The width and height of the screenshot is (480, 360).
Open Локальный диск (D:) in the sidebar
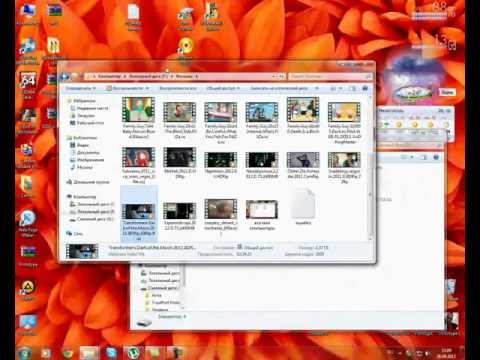point(92,212)
